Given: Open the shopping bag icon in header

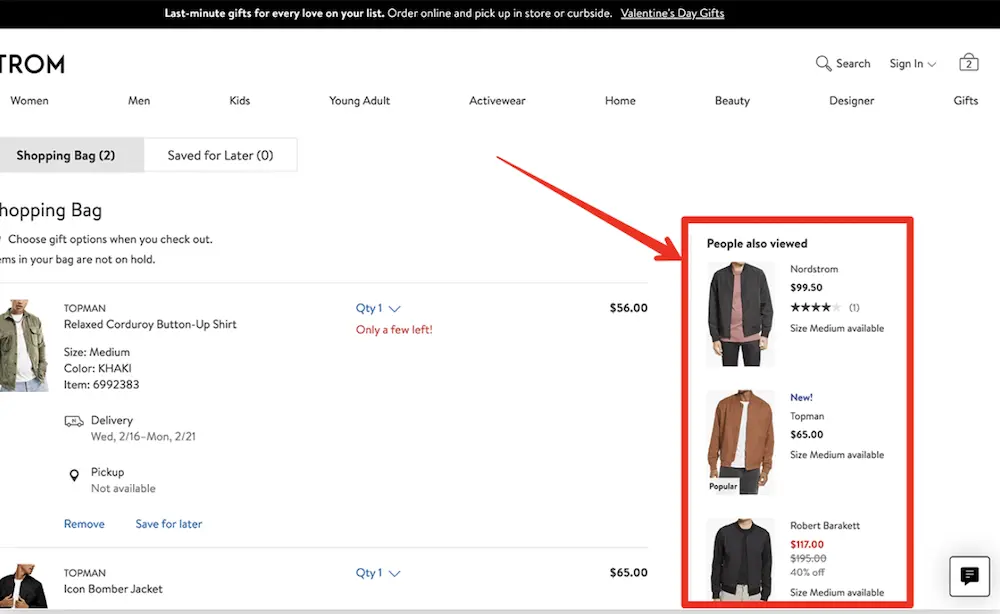Looking at the screenshot, I should coord(967,62).
